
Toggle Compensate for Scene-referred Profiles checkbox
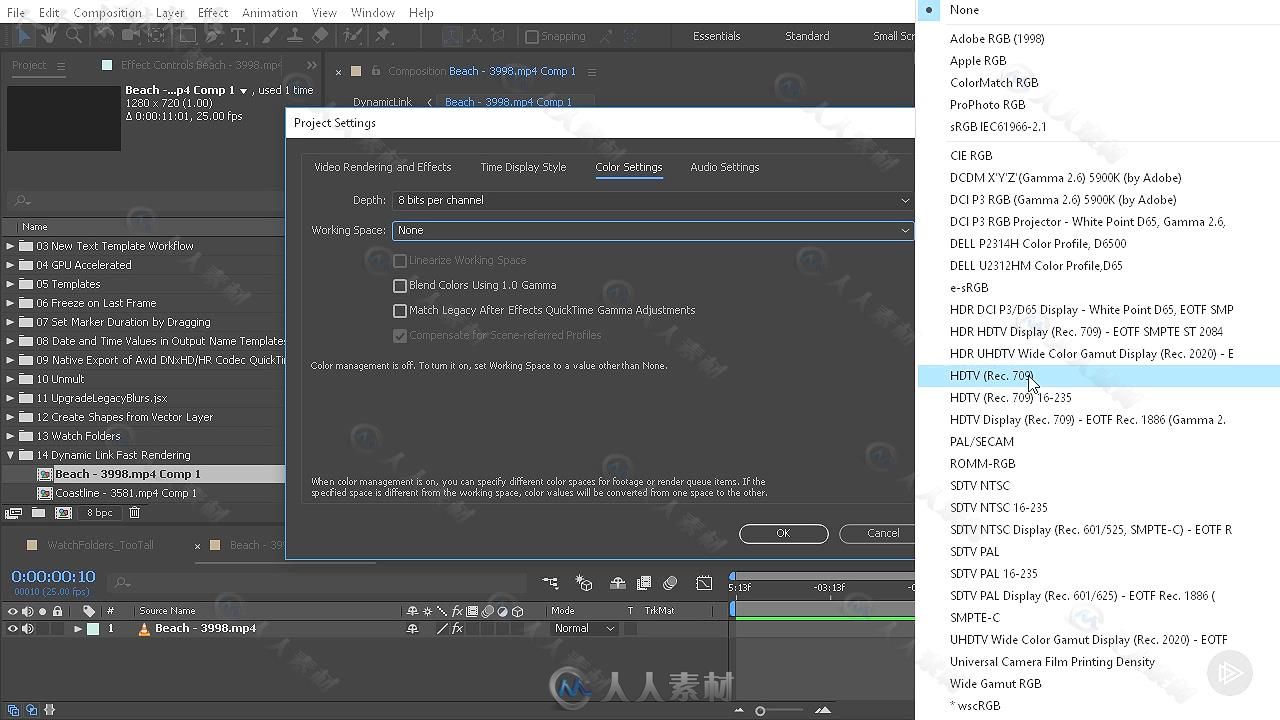point(400,335)
